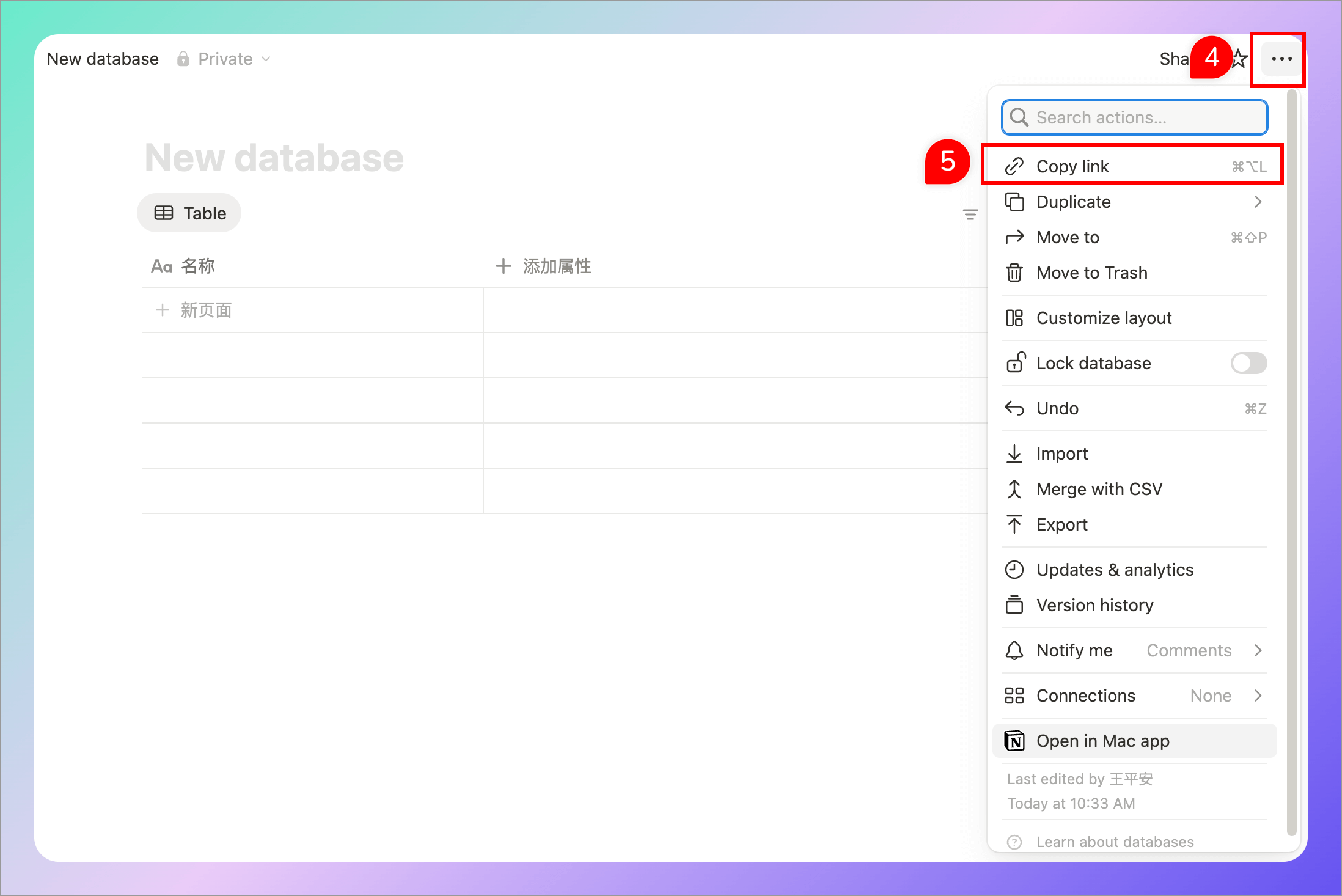The image size is (1342, 896).
Task: Select Customize layout in the menu
Action: coord(1104,318)
